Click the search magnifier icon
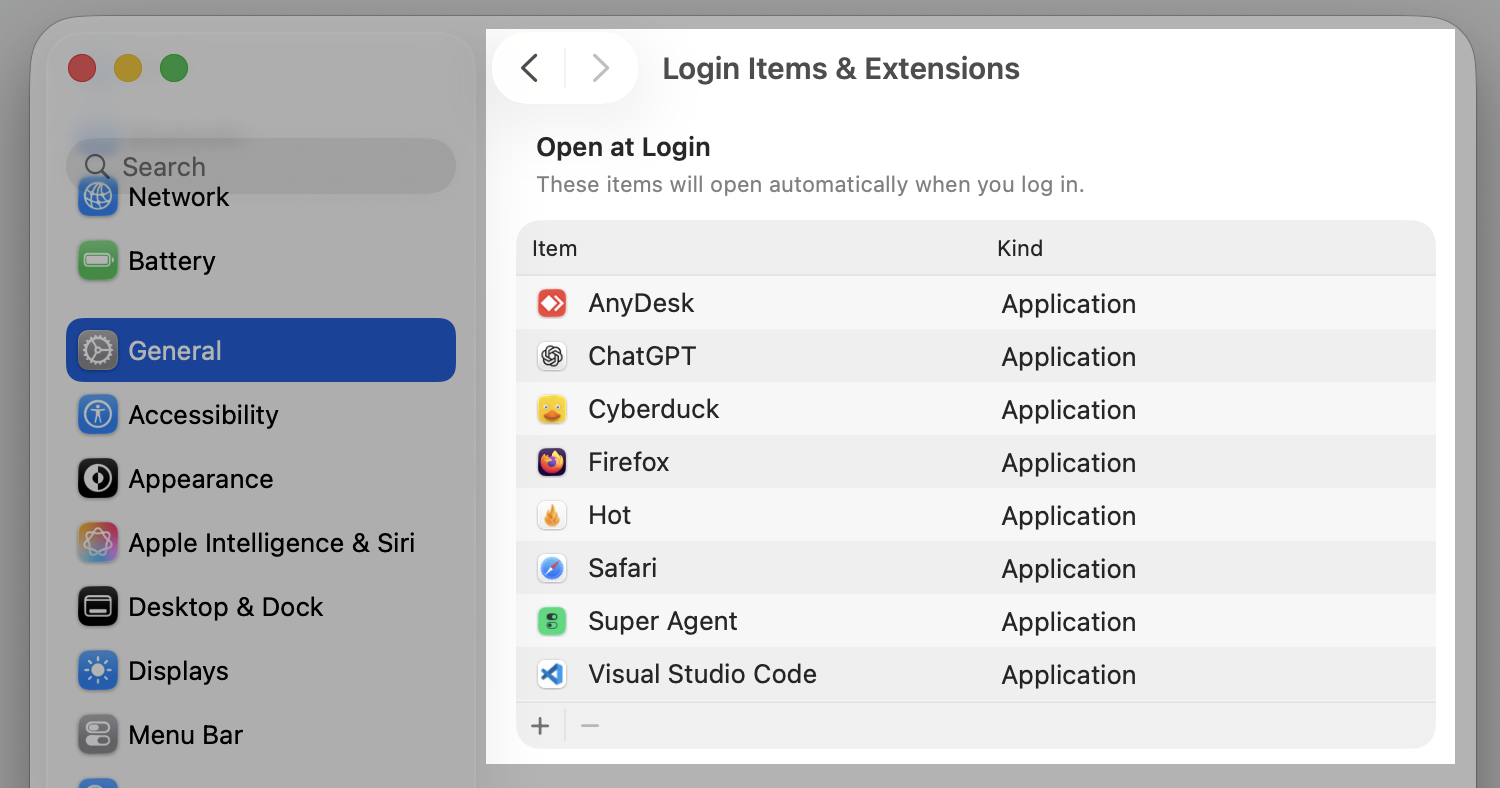The image size is (1500, 788). tap(97, 166)
